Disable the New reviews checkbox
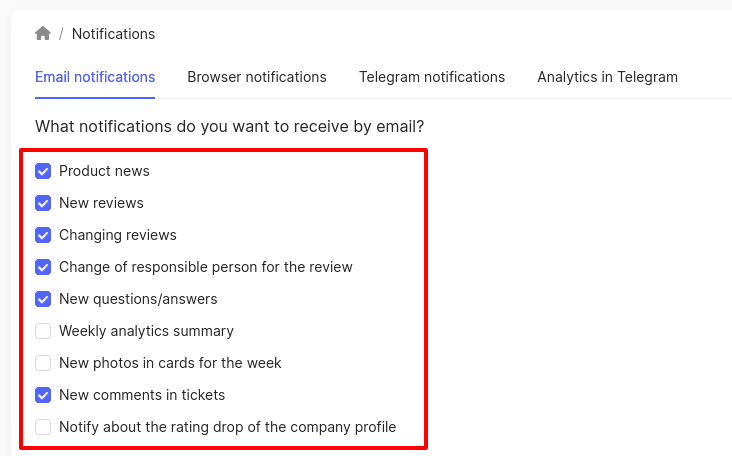Screen dimensions: 732x456 (43, 203)
